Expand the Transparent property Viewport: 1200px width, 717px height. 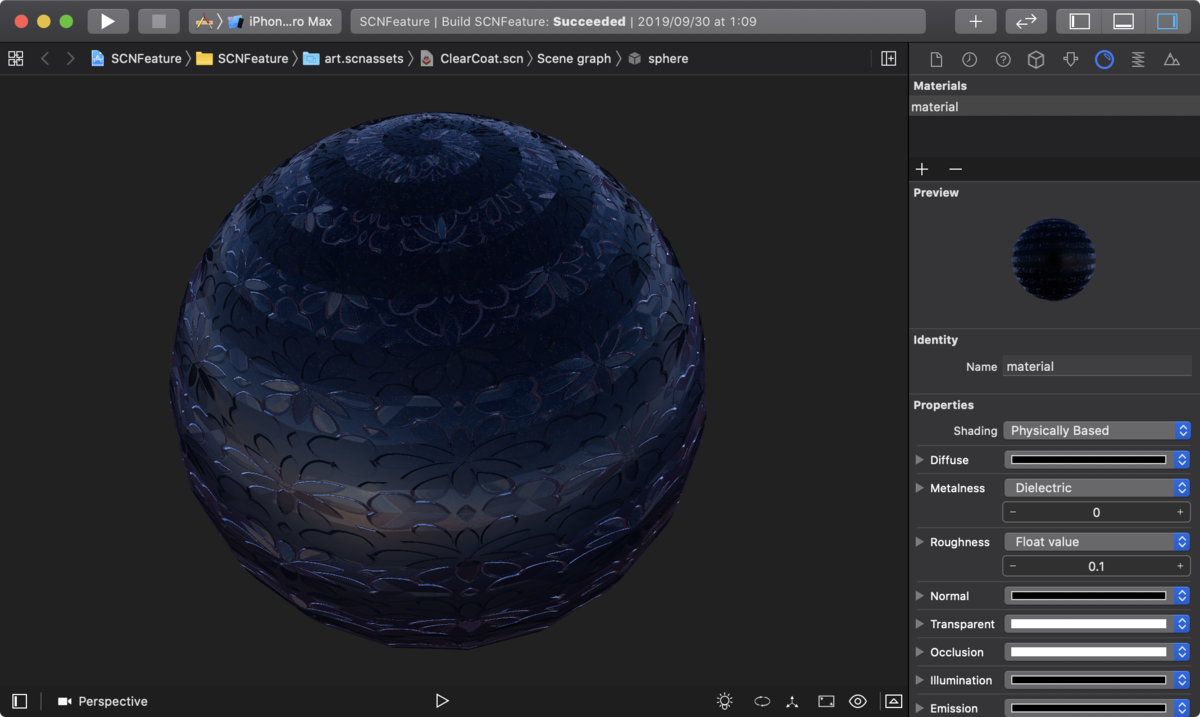point(920,624)
